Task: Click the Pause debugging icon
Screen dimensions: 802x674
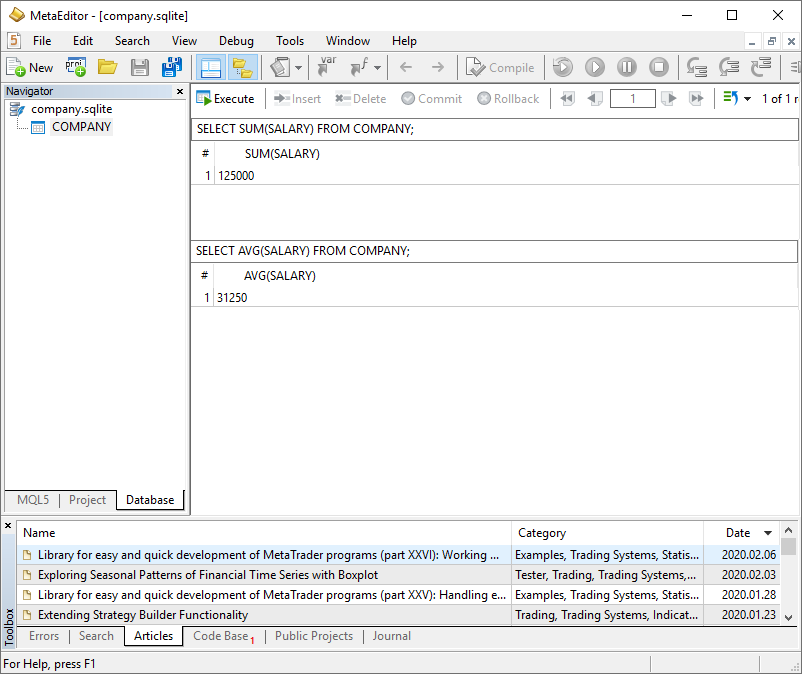Action: pos(627,68)
